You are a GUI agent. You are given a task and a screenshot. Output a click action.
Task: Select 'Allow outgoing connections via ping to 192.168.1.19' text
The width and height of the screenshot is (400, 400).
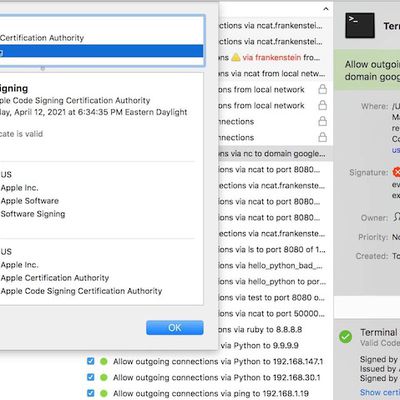tap(211, 393)
